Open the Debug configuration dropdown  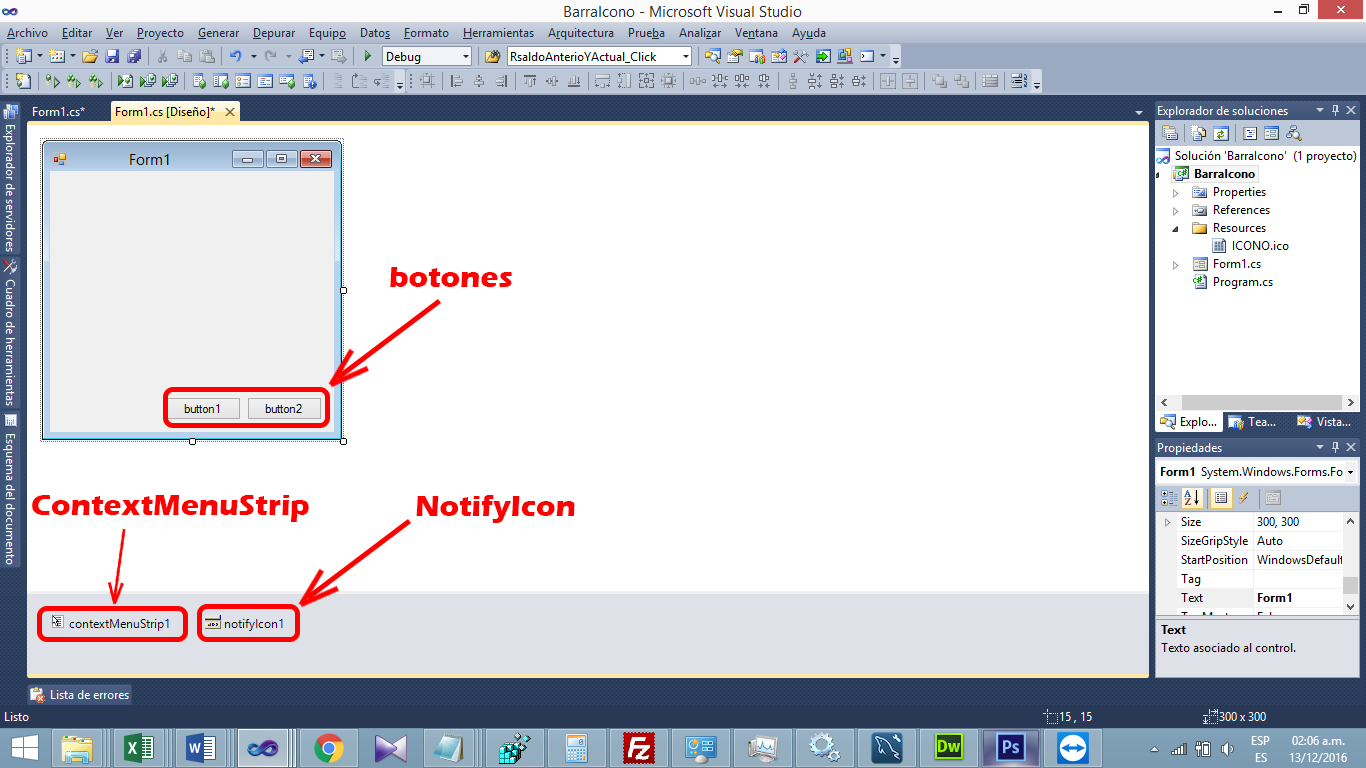point(463,56)
